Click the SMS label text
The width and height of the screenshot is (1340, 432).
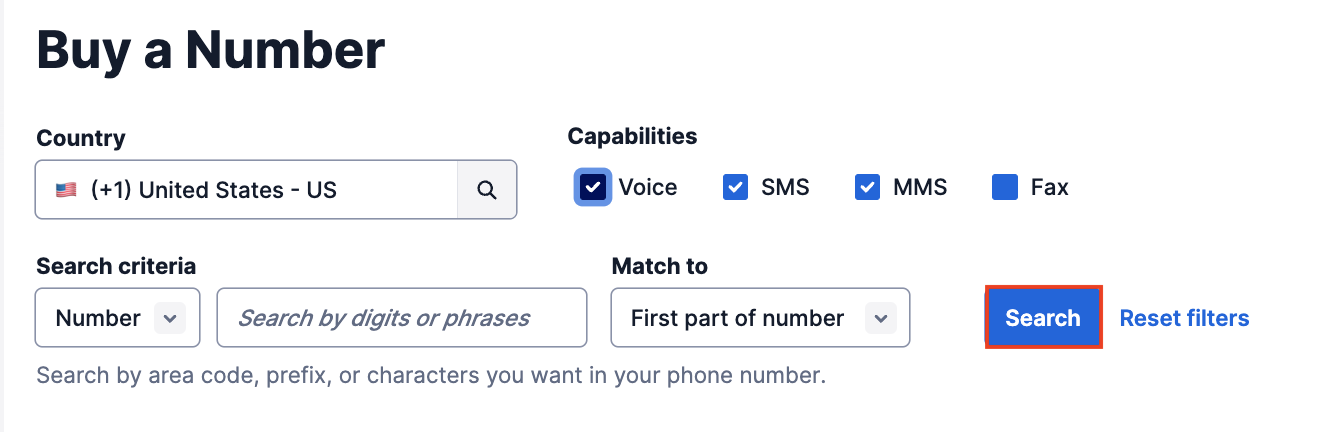click(x=785, y=187)
